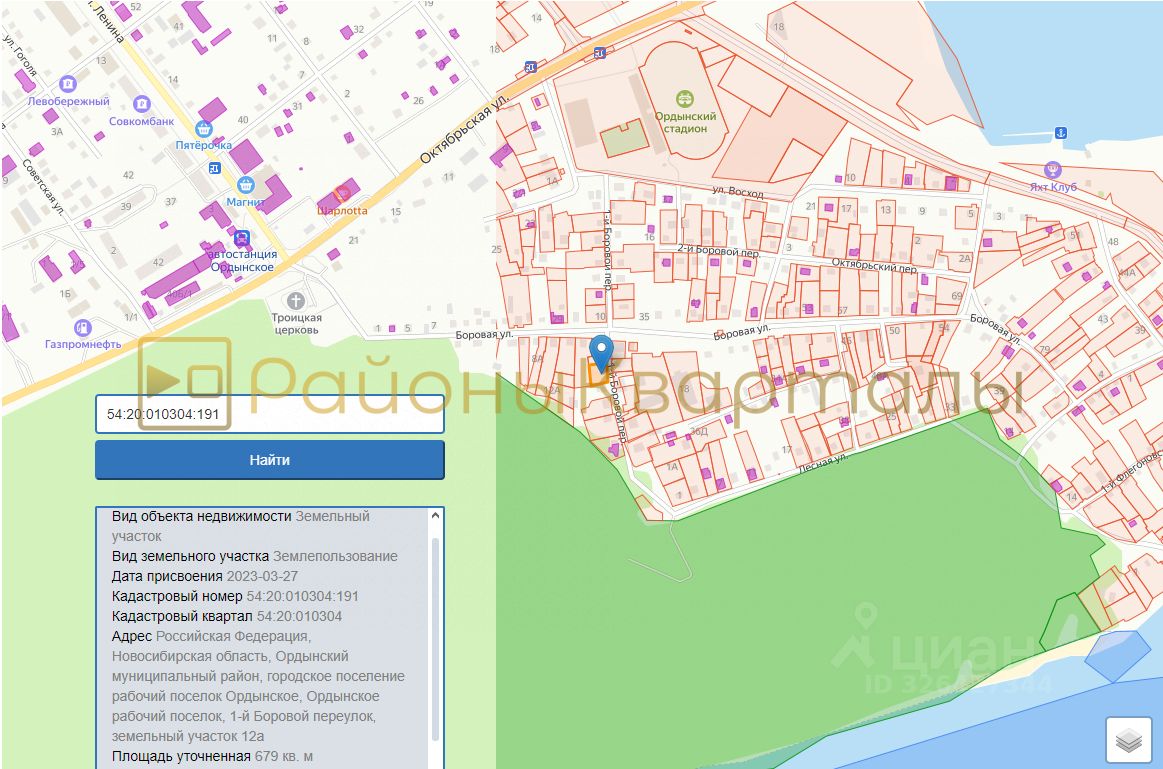This screenshot has height=769, width=1163.
Task: Click the Яхт Клуб map icon
Action: click(x=1051, y=169)
